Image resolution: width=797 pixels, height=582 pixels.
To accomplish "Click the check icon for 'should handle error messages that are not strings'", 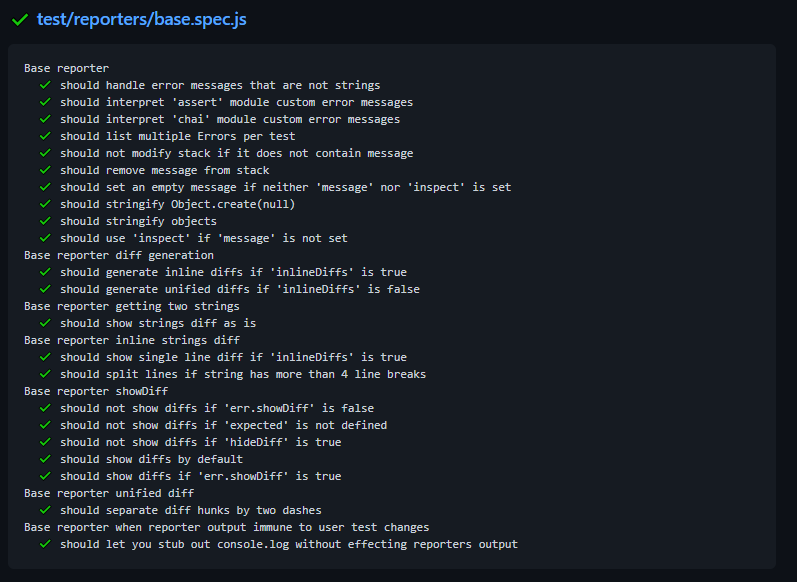I will pos(45,85).
